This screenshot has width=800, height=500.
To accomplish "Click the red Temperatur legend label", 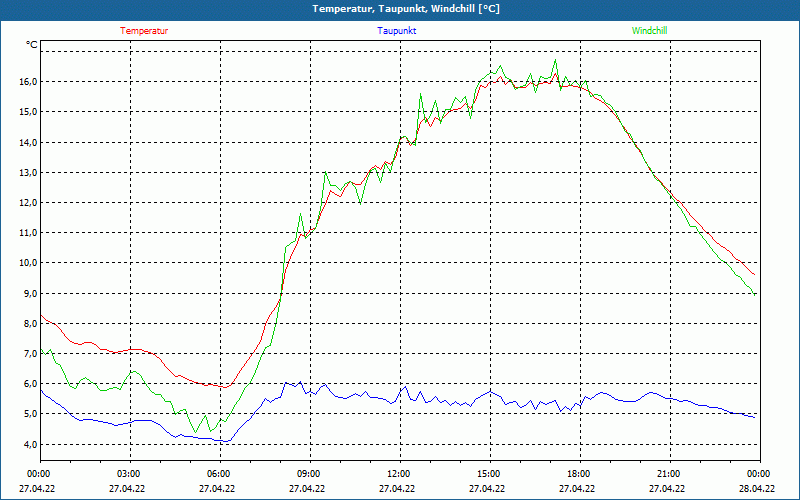I will tap(144, 30).
